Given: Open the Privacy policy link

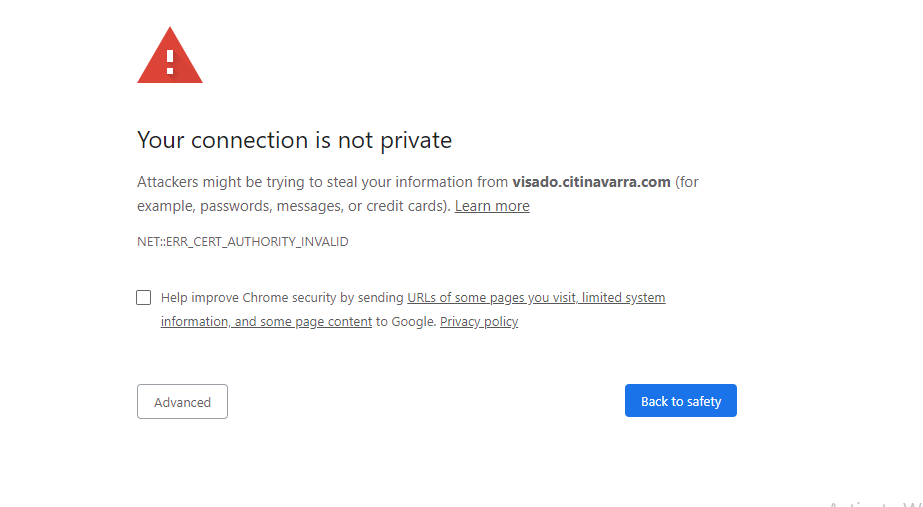Looking at the screenshot, I should tap(479, 322).
